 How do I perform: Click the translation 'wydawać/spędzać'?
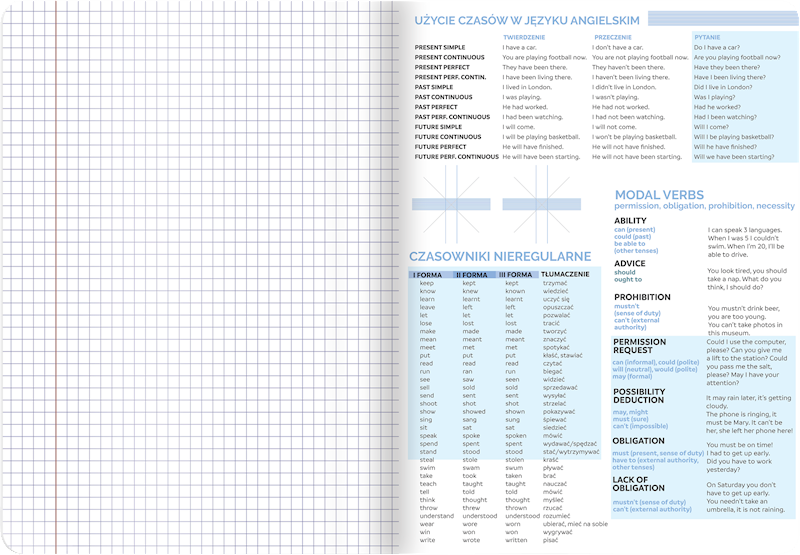(569, 444)
